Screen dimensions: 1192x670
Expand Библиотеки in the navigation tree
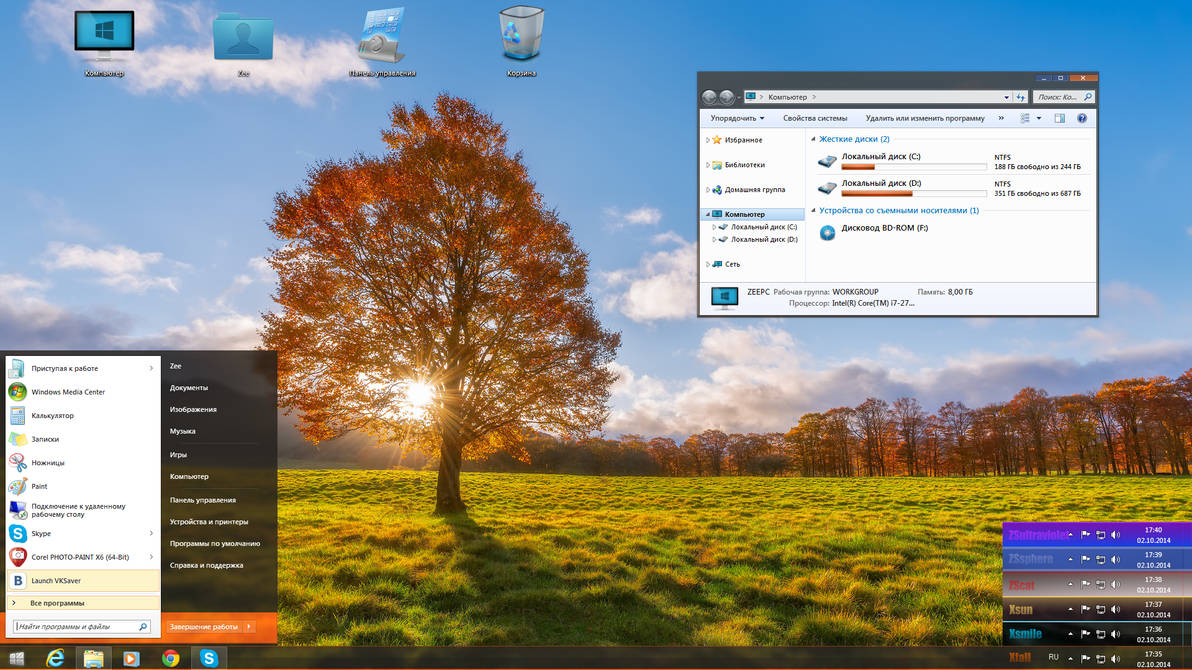708,164
